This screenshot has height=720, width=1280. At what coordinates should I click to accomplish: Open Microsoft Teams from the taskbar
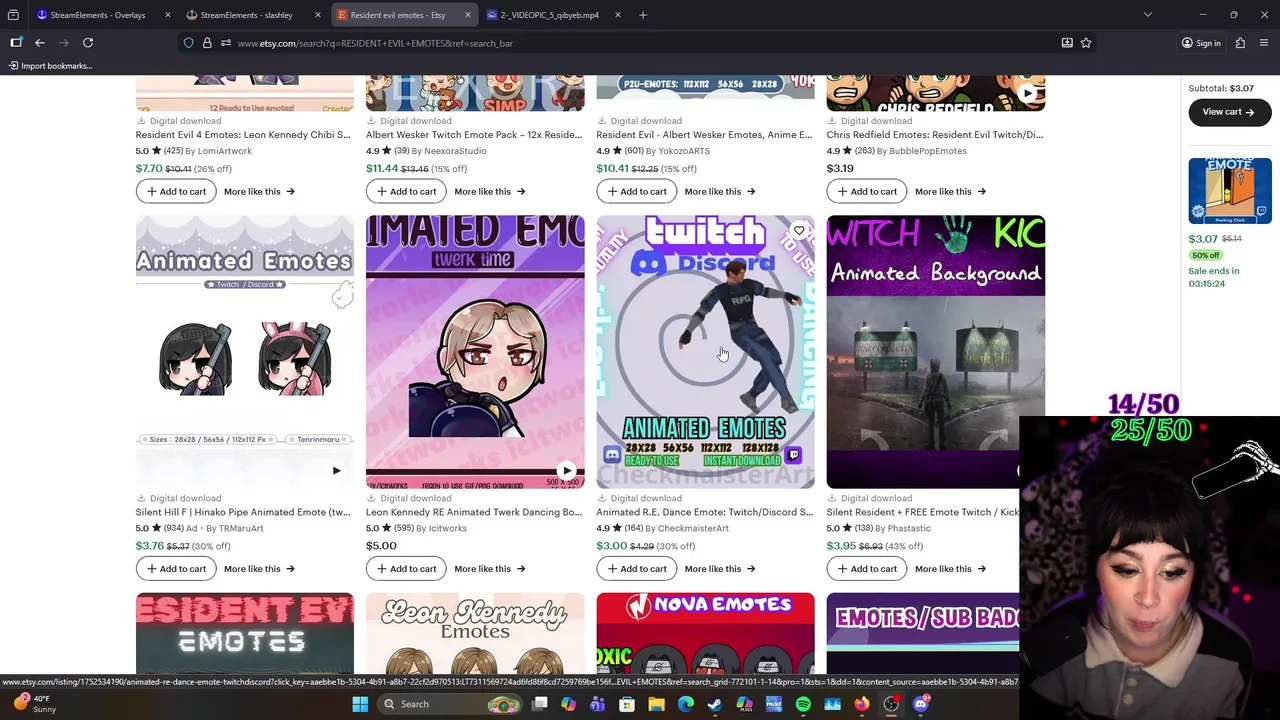pos(598,704)
